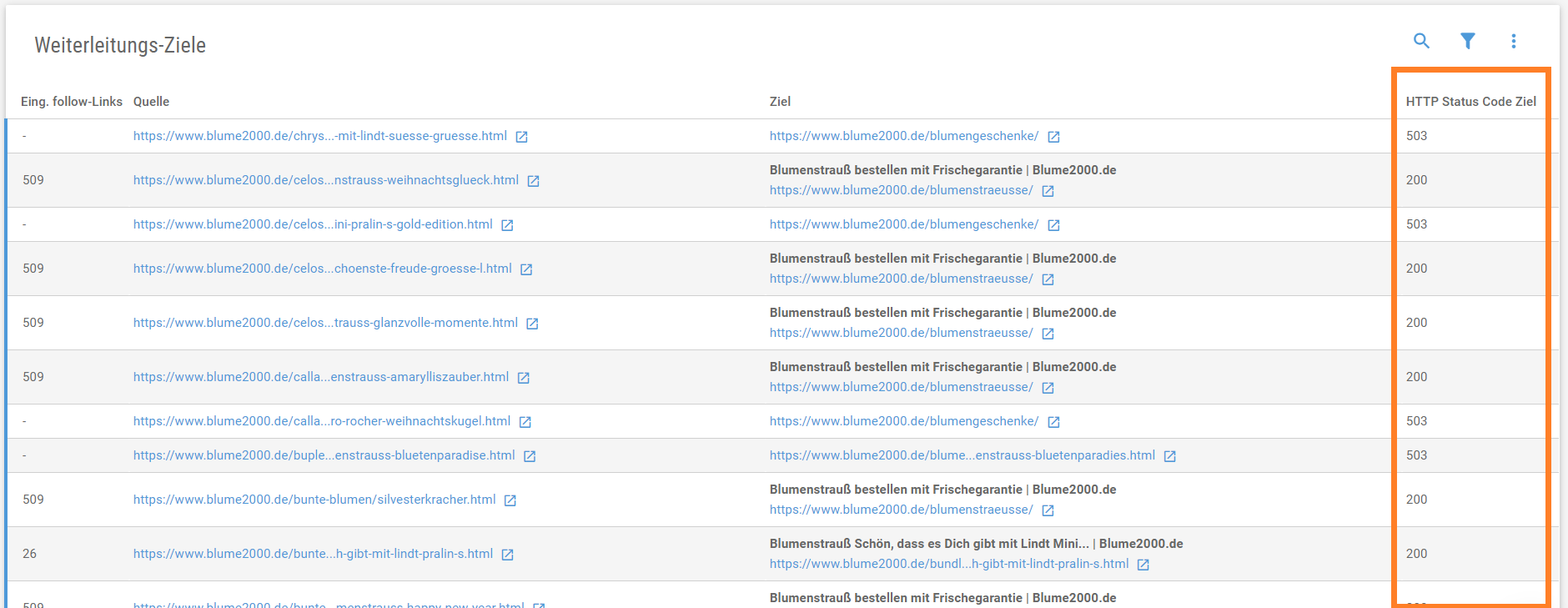Select follow-links value 26

point(30,554)
